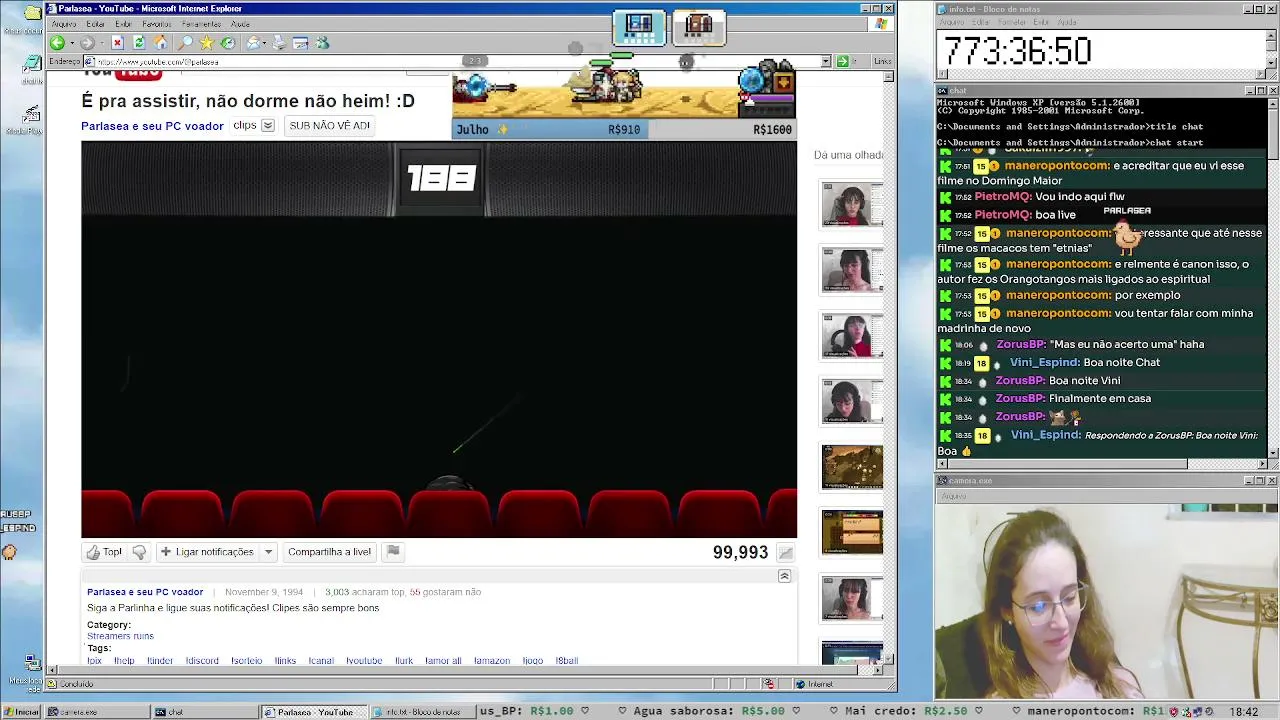This screenshot has width=1280, height=720.
Task: Switch to info.txt Bloco de notas in taskbar
Action: coord(423,712)
